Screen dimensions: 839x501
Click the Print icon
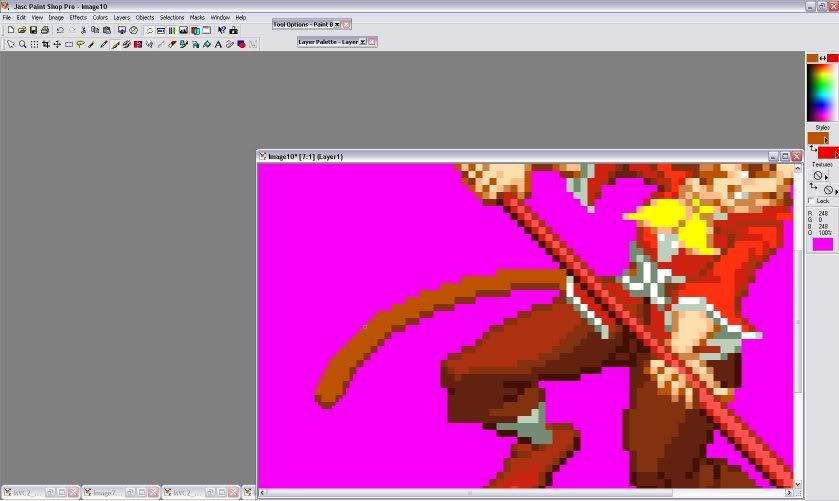tap(45, 30)
